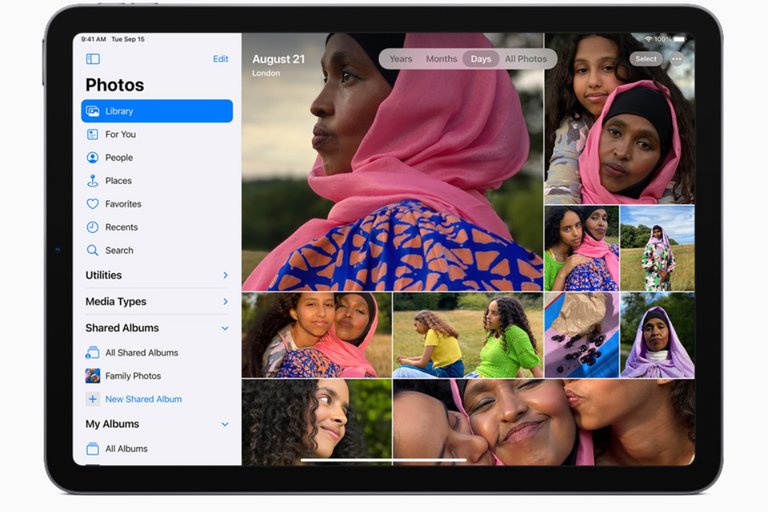Click the plus icon for New Shared Album
The width and height of the screenshot is (768, 512).
tap(93, 399)
